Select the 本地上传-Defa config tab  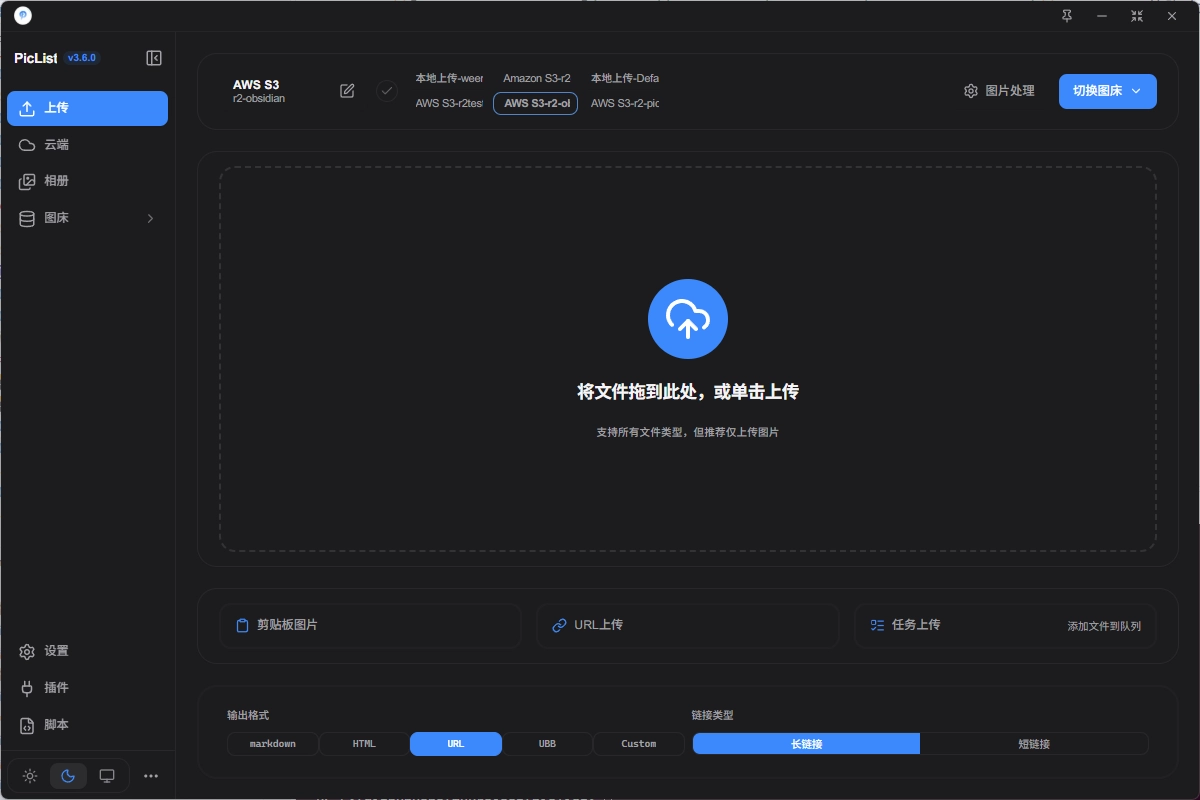(625, 78)
